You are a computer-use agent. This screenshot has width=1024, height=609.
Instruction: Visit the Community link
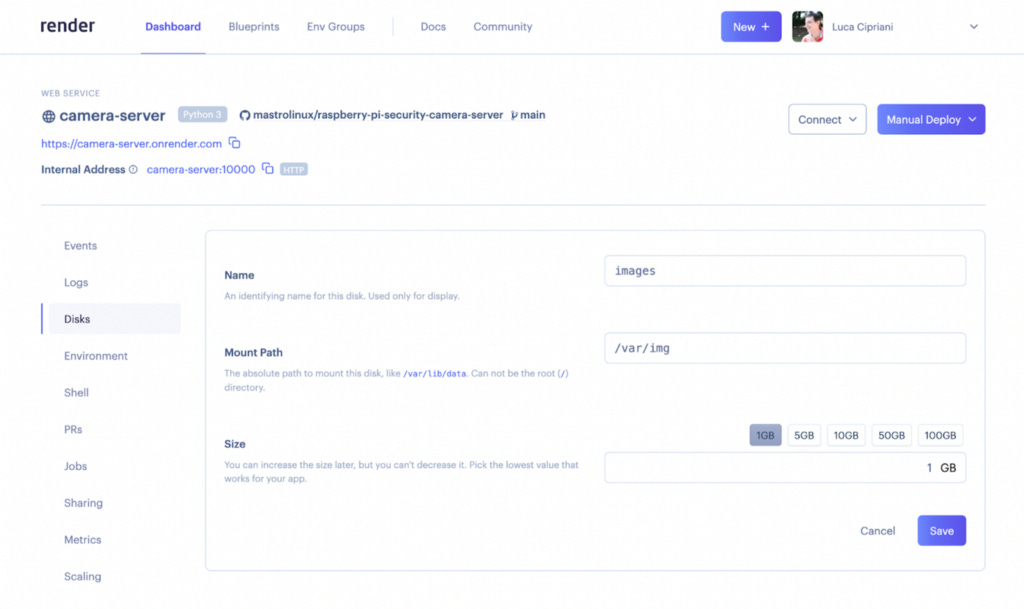[x=503, y=27]
